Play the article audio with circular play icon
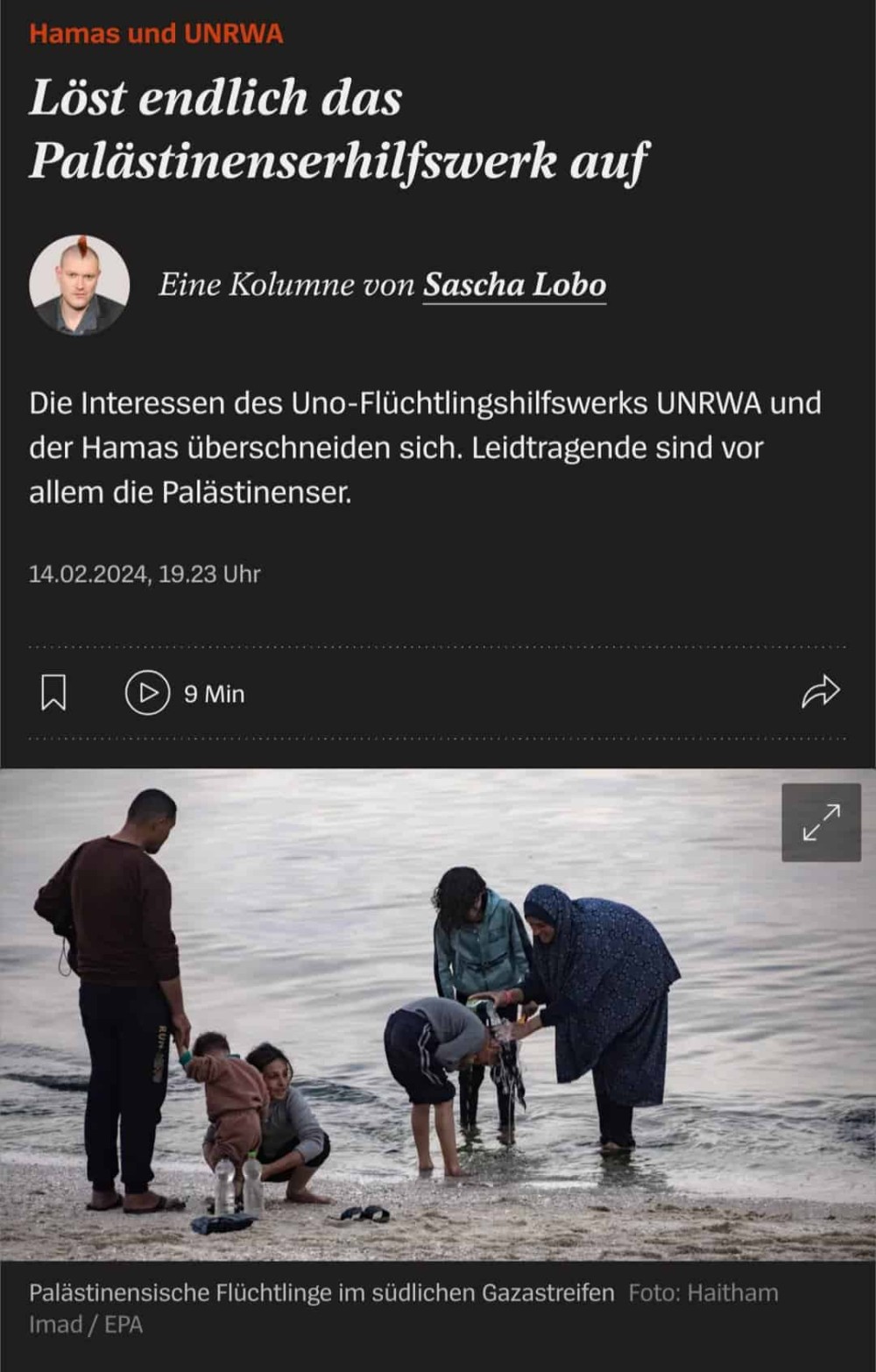This screenshot has height=1372, width=876. (147, 693)
